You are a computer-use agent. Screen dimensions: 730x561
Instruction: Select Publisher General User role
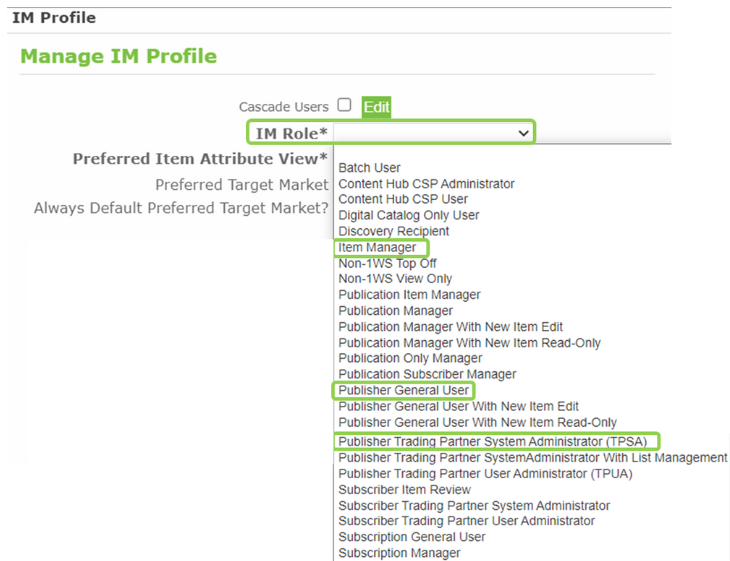pyautogui.click(x=402, y=390)
